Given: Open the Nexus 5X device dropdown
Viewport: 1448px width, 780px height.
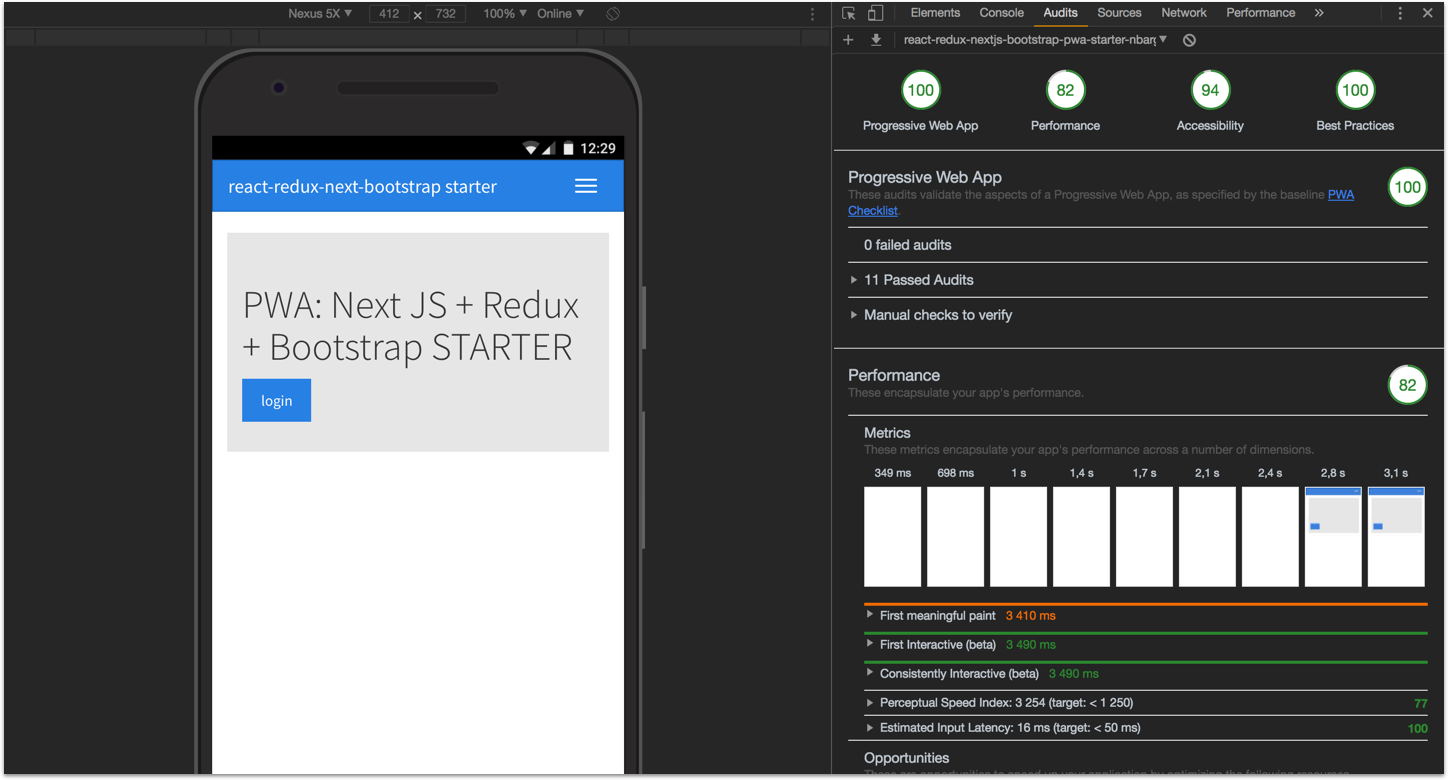Looking at the screenshot, I should [320, 14].
